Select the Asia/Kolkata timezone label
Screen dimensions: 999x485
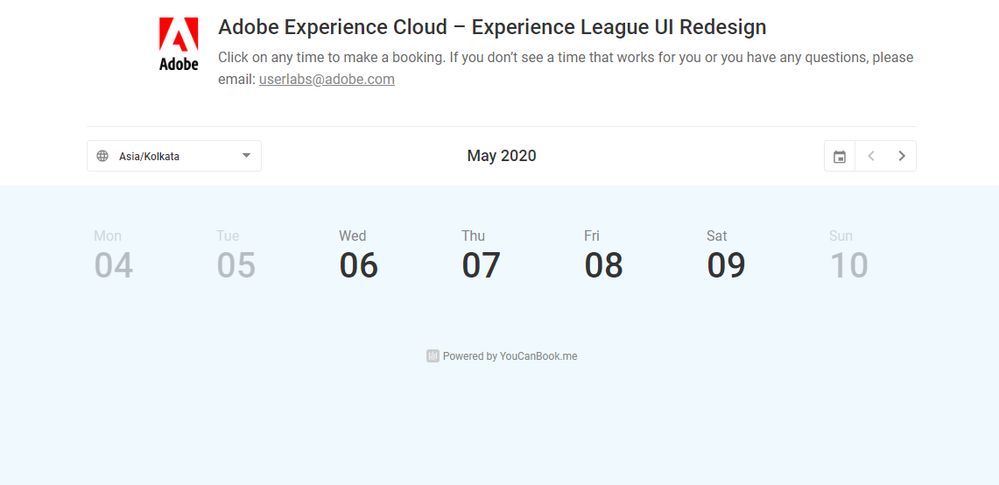149,156
